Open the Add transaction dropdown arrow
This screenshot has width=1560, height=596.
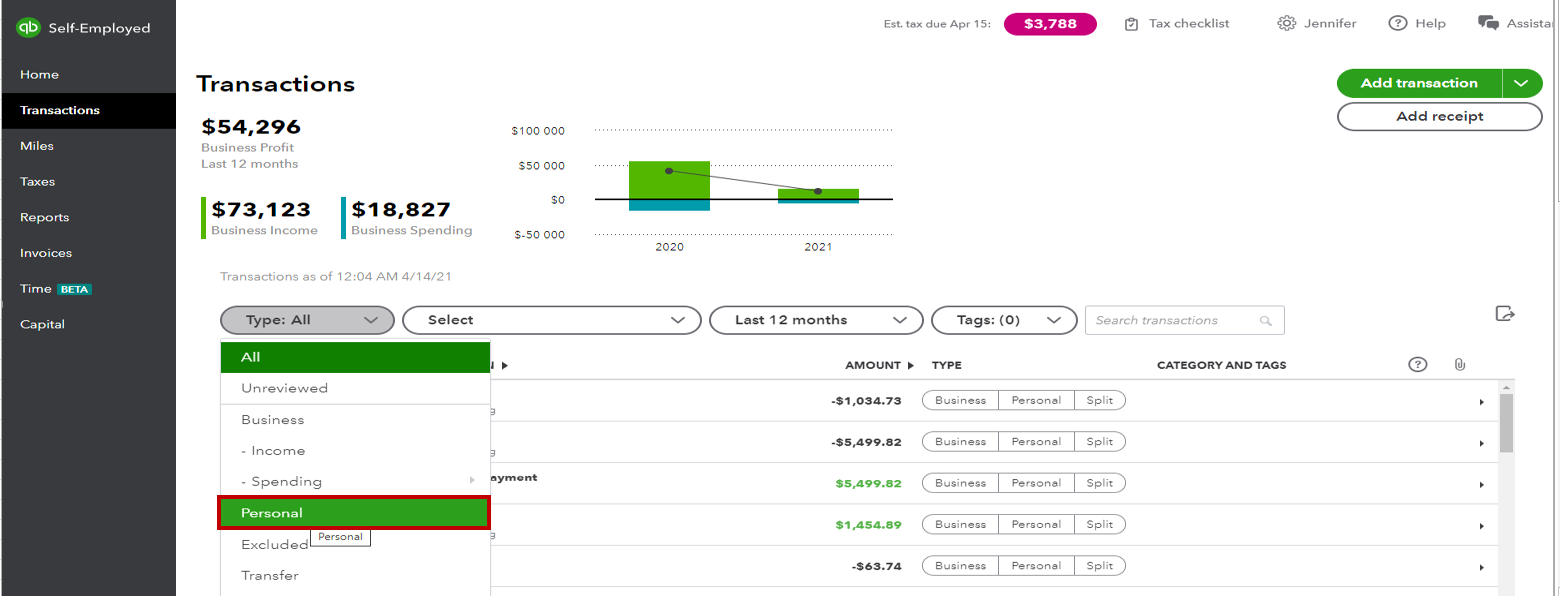point(1521,83)
